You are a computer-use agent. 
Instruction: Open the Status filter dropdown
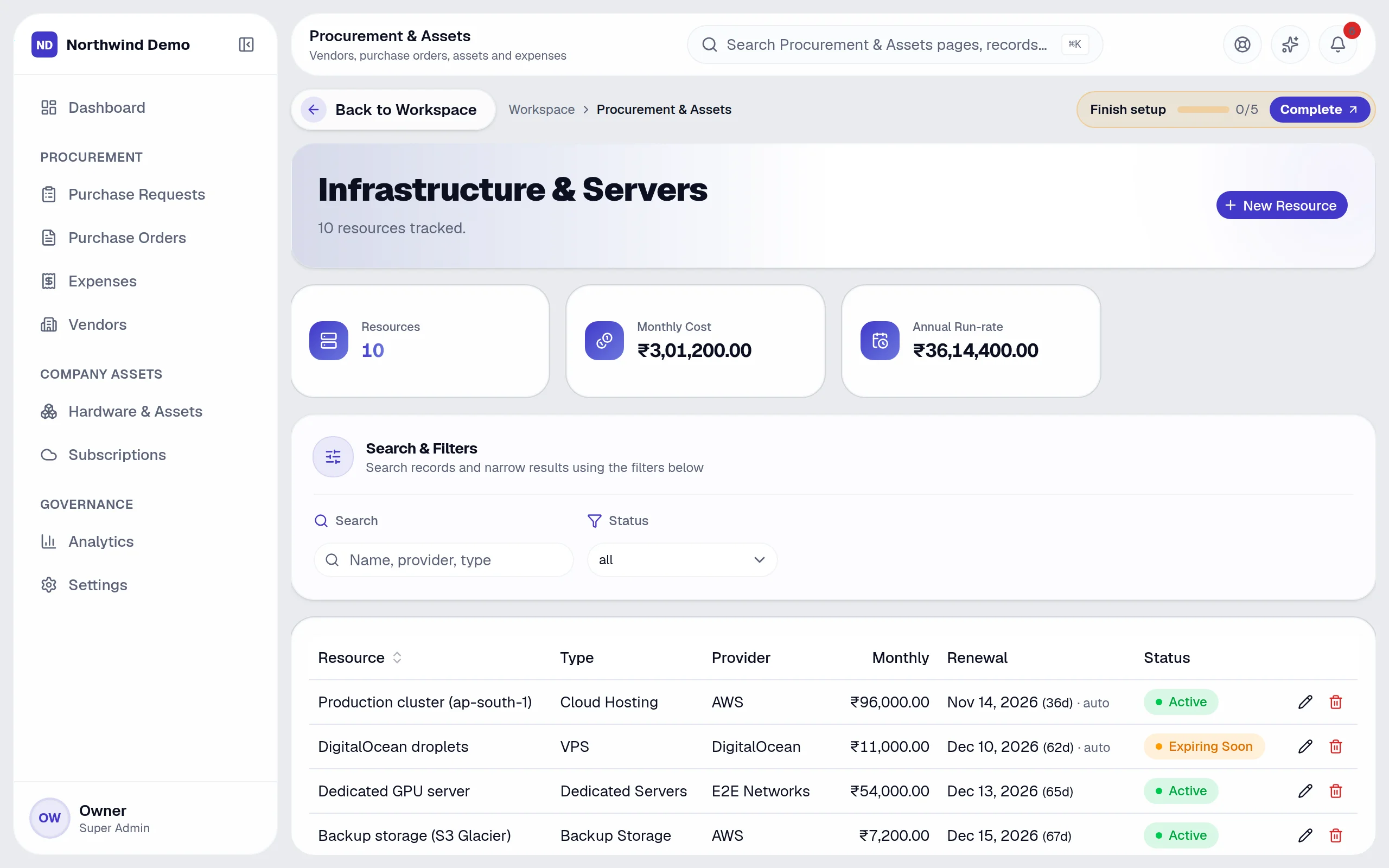point(682,560)
